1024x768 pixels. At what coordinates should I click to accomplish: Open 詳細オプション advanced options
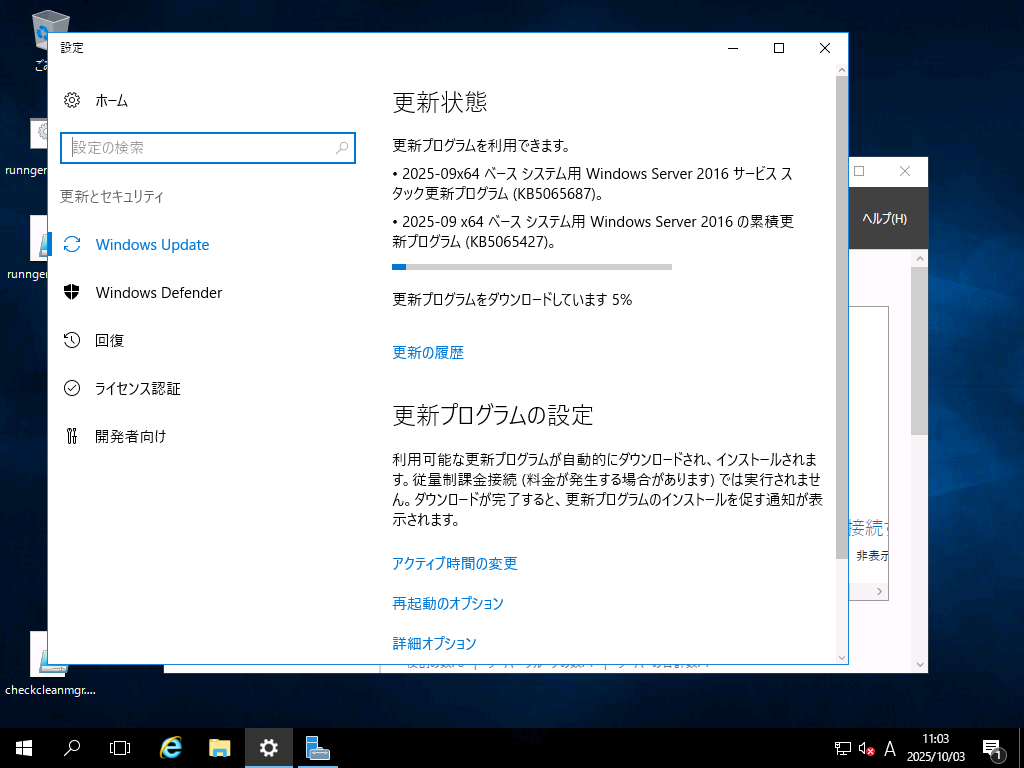click(434, 643)
